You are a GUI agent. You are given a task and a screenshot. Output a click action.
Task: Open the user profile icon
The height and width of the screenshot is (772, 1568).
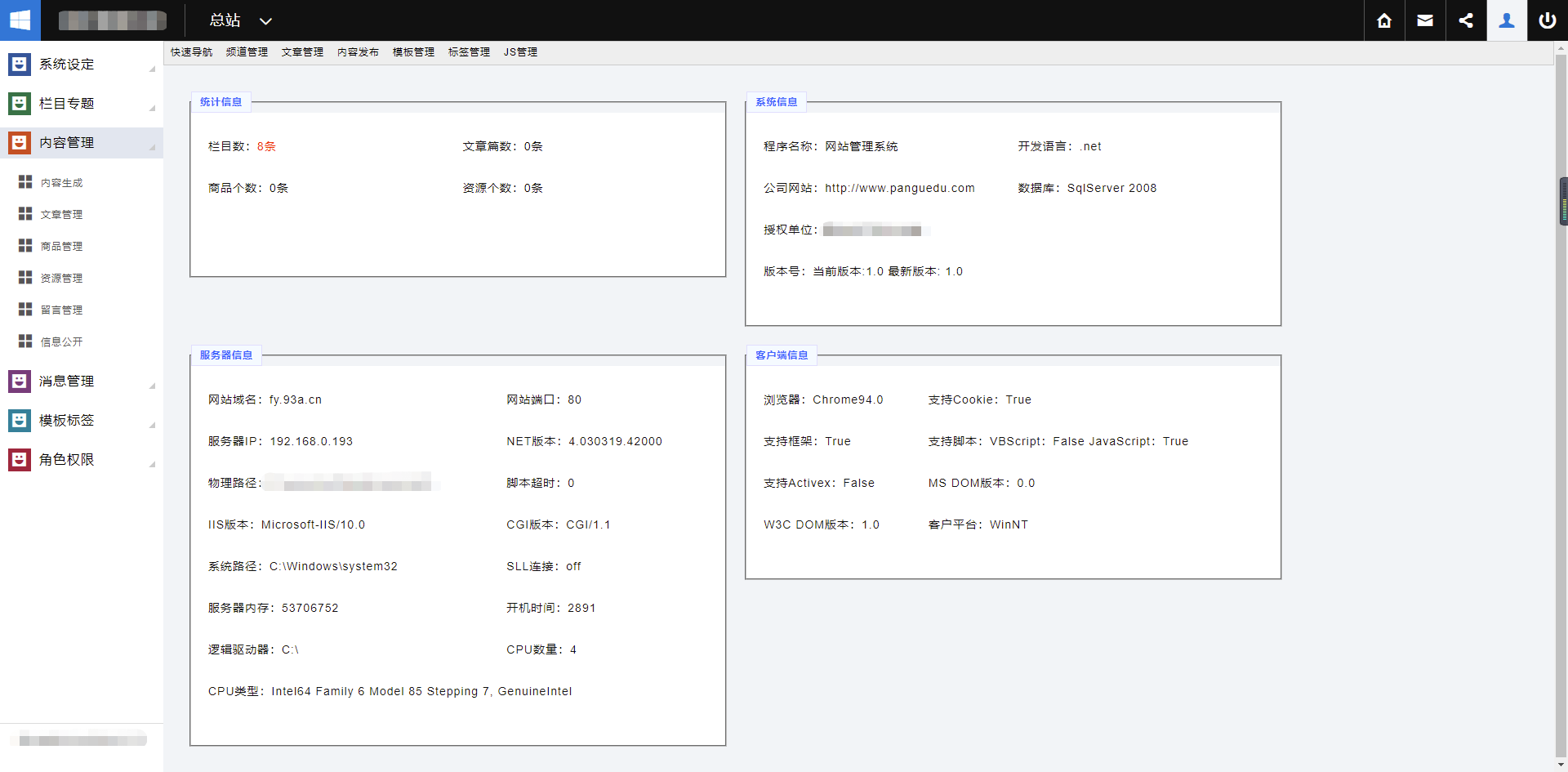(1507, 20)
